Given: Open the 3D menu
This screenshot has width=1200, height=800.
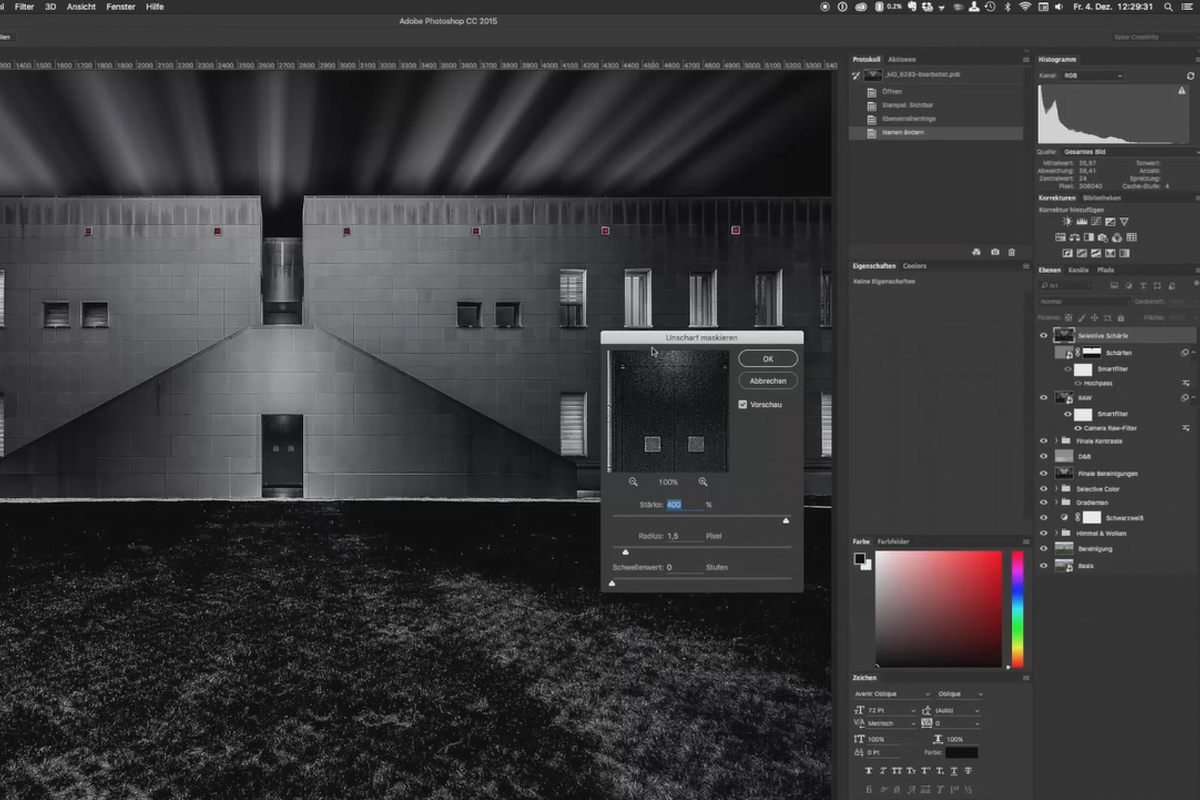Looking at the screenshot, I should 51,6.
